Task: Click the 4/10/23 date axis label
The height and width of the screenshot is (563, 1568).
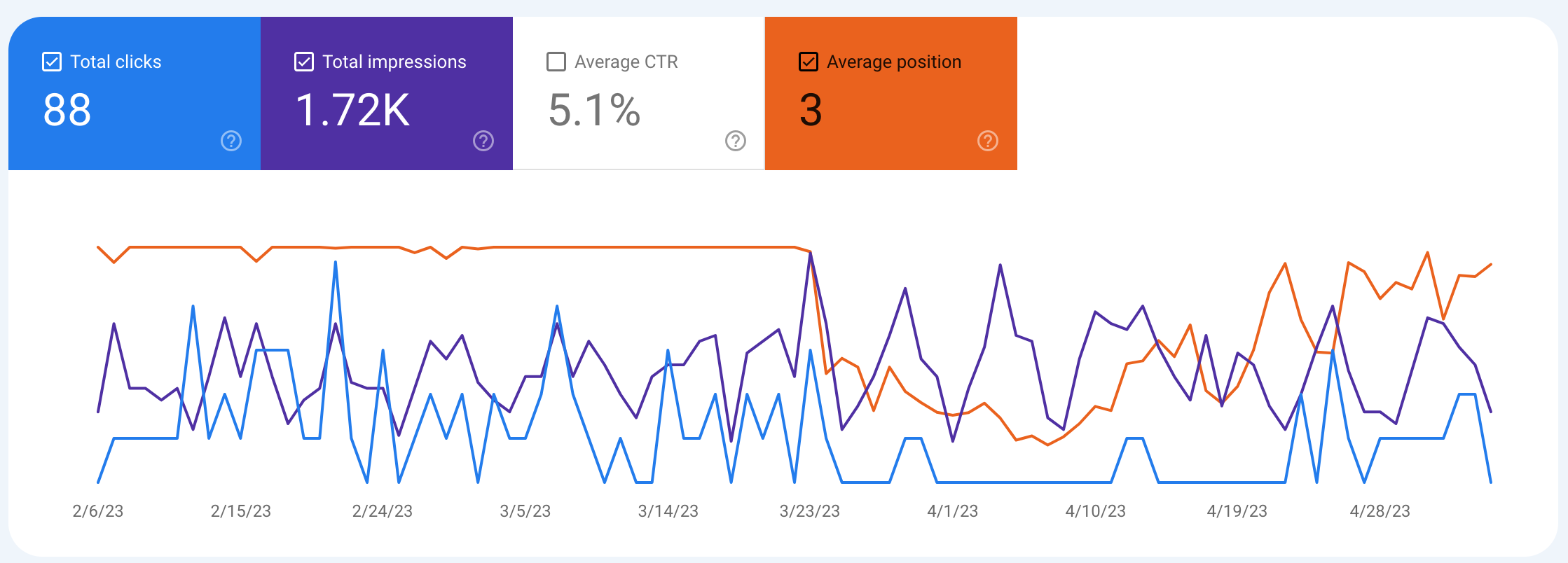Action: pyautogui.click(x=1095, y=511)
